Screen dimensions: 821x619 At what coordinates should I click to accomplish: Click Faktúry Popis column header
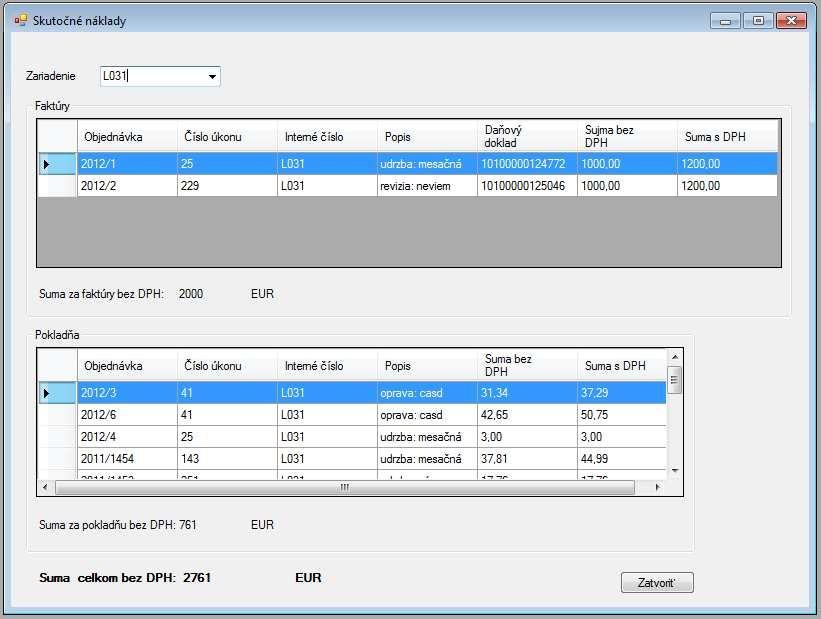(x=427, y=137)
